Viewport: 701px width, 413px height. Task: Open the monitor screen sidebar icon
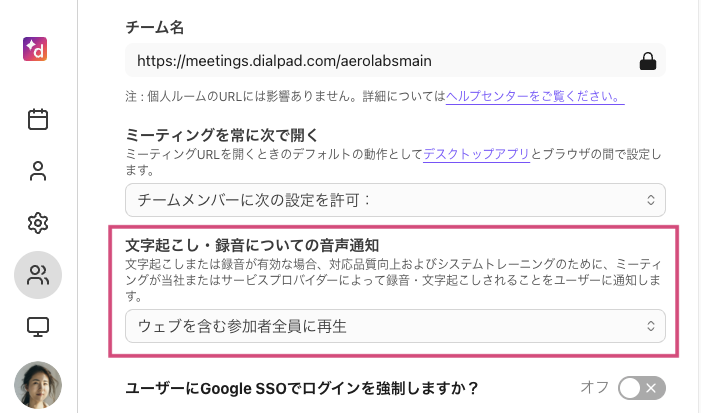38,326
